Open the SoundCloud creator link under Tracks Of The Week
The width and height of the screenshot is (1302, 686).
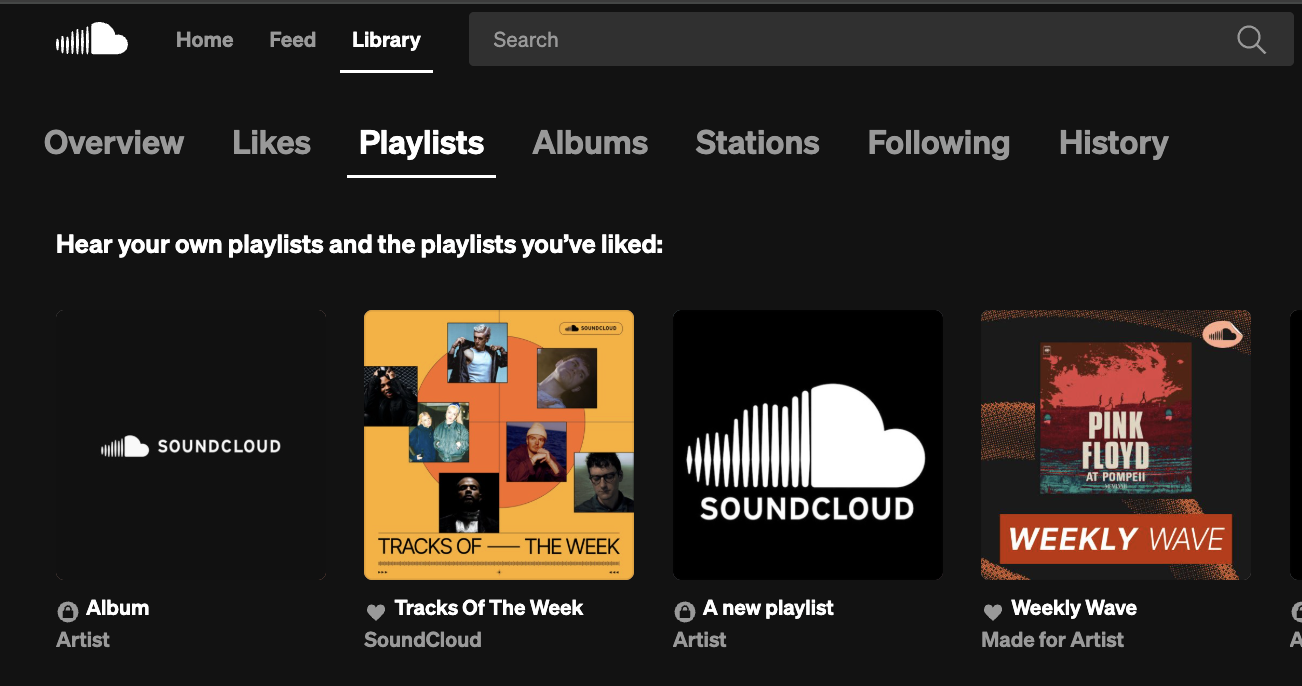[422, 640]
